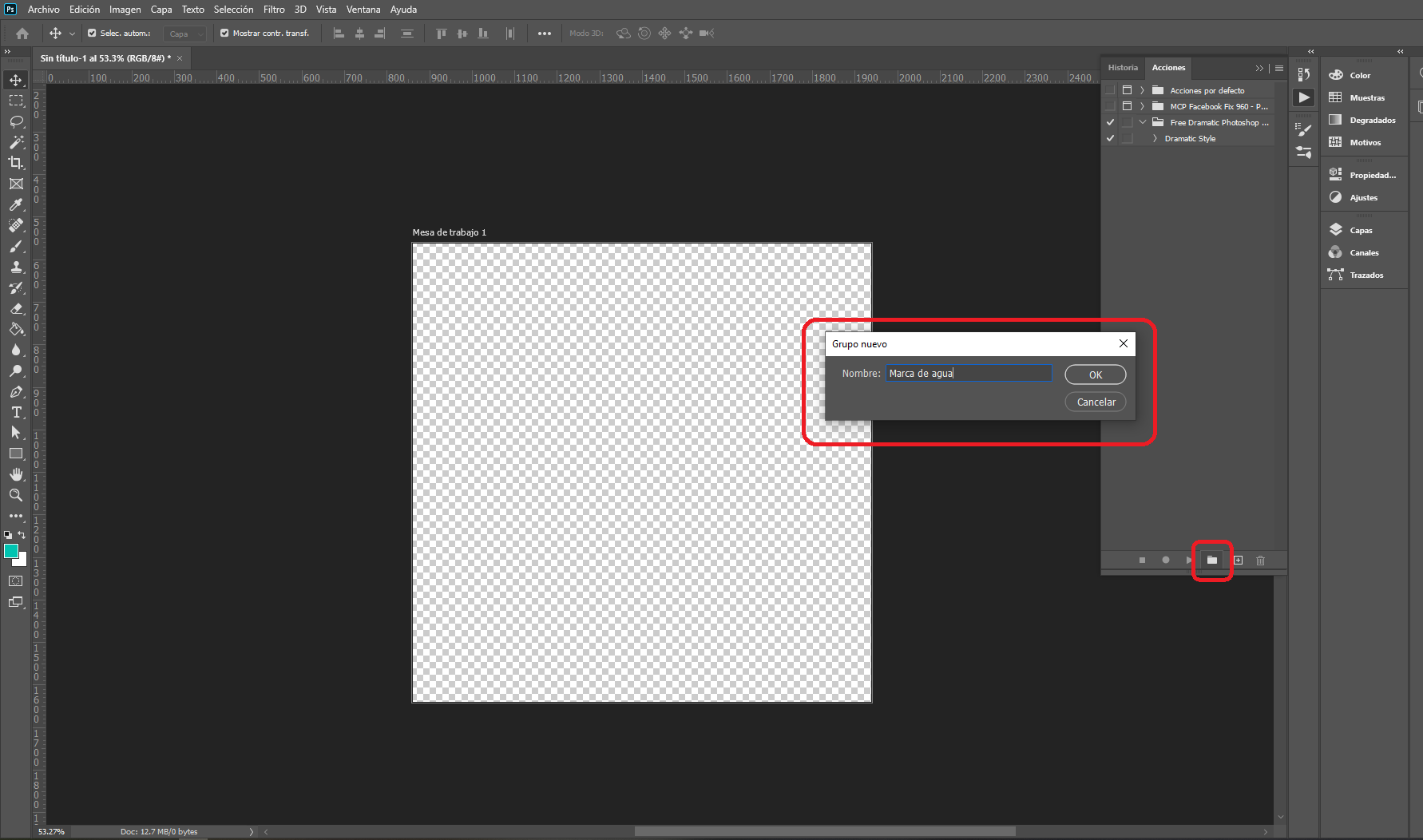The width and height of the screenshot is (1423, 840).
Task: Toggle checkmark for Dramatic Style action
Action: [x=1110, y=139]
